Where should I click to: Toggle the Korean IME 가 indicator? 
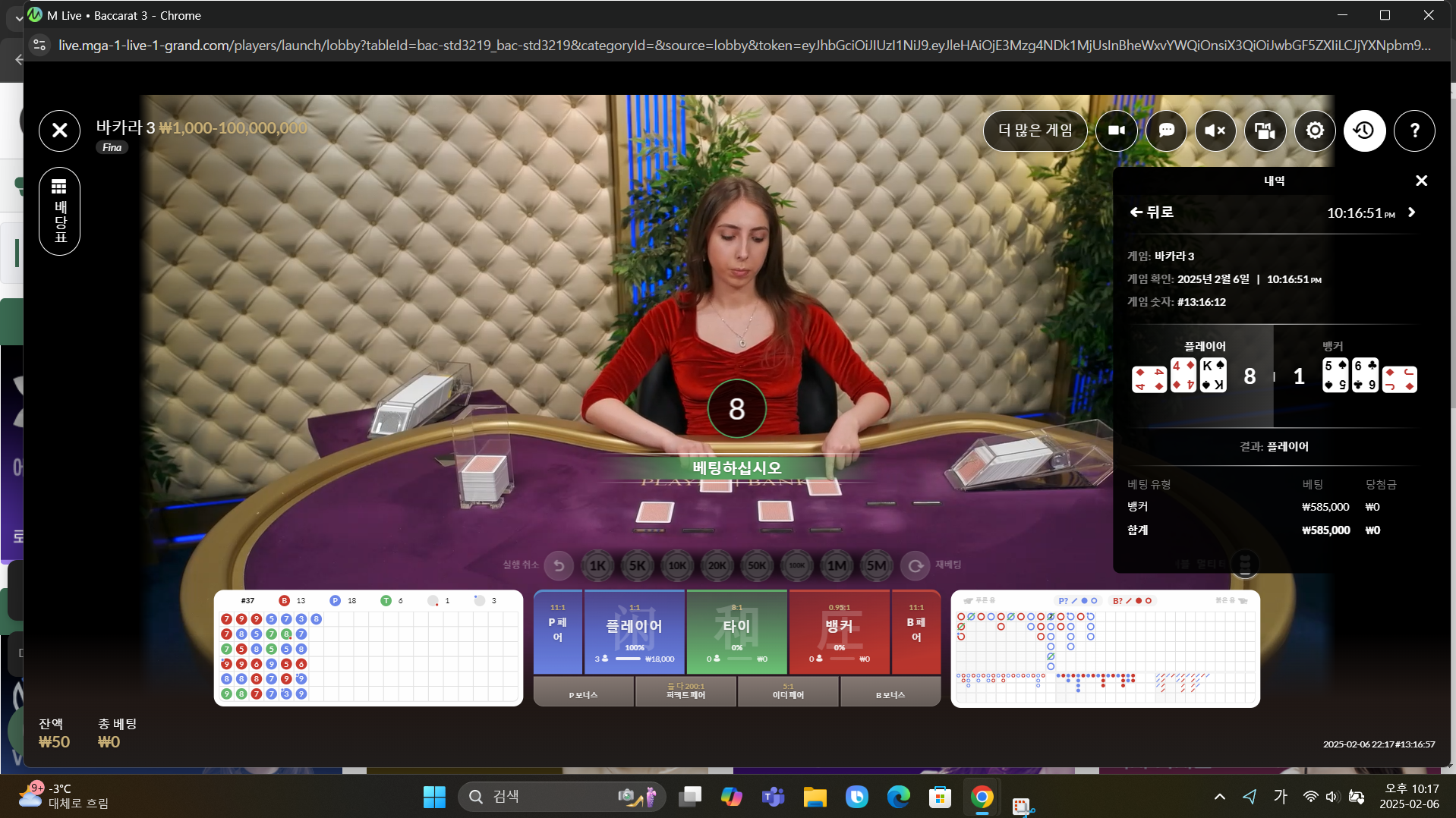tap(1281, 796)
